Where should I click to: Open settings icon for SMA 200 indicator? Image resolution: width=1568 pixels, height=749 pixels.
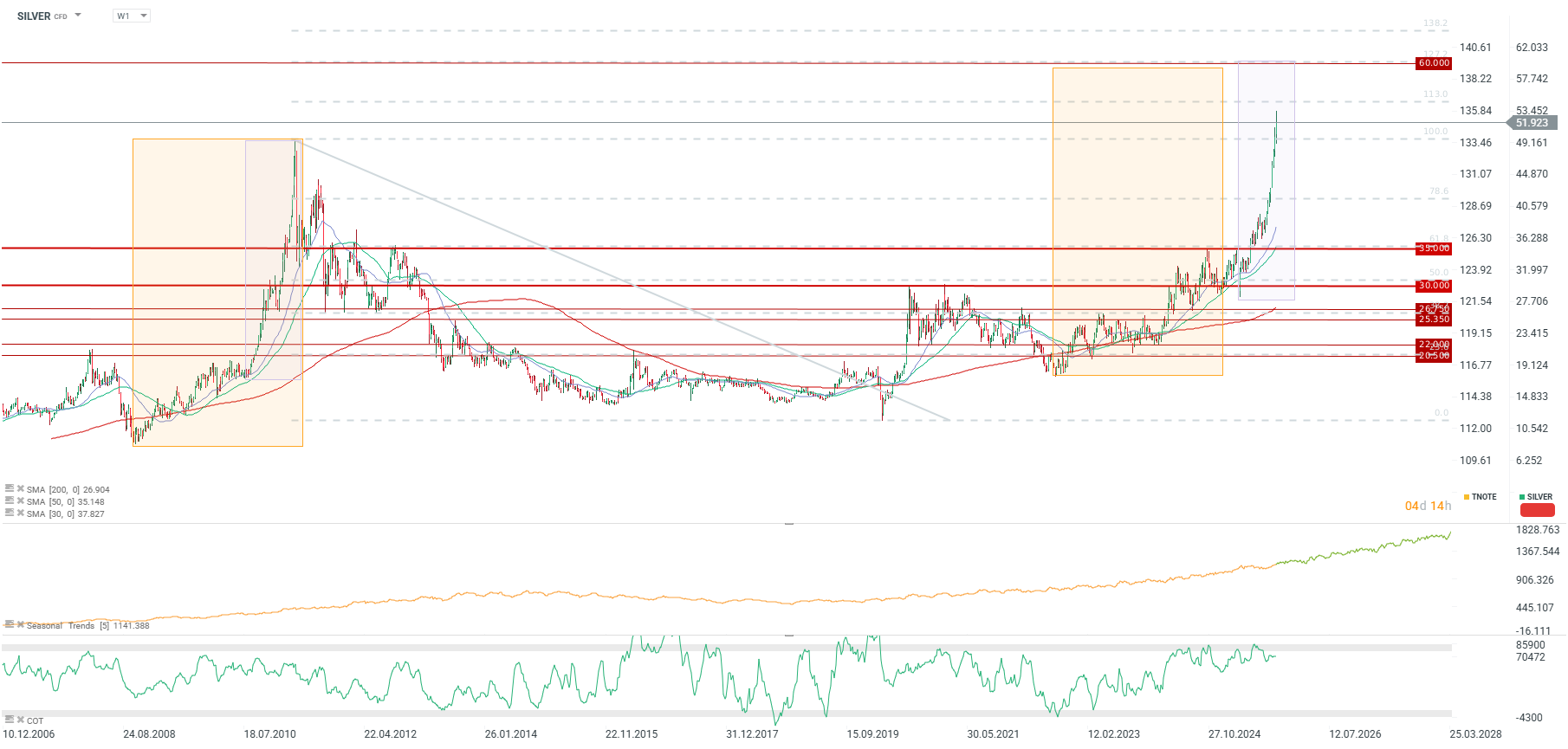[x=10, y=488]
